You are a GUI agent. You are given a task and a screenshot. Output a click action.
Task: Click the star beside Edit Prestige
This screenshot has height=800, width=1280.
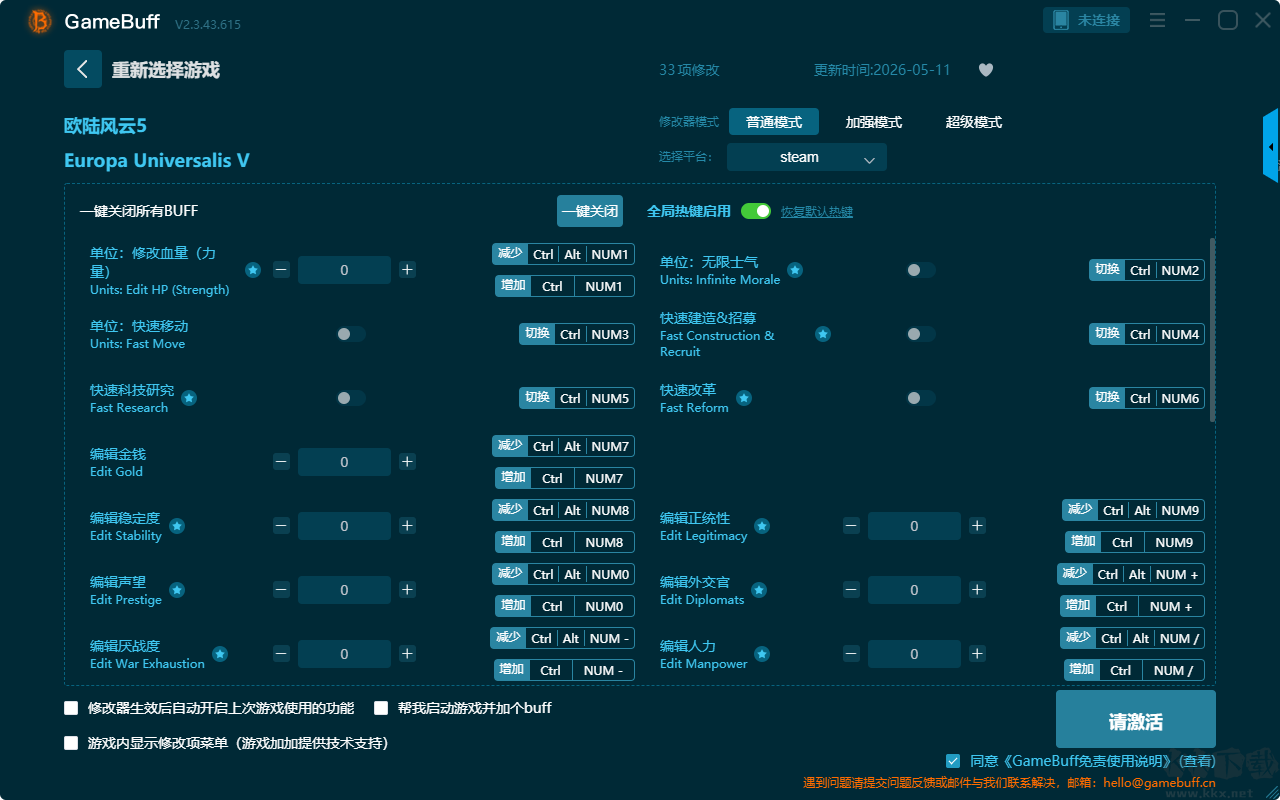[x=177, y=590]
